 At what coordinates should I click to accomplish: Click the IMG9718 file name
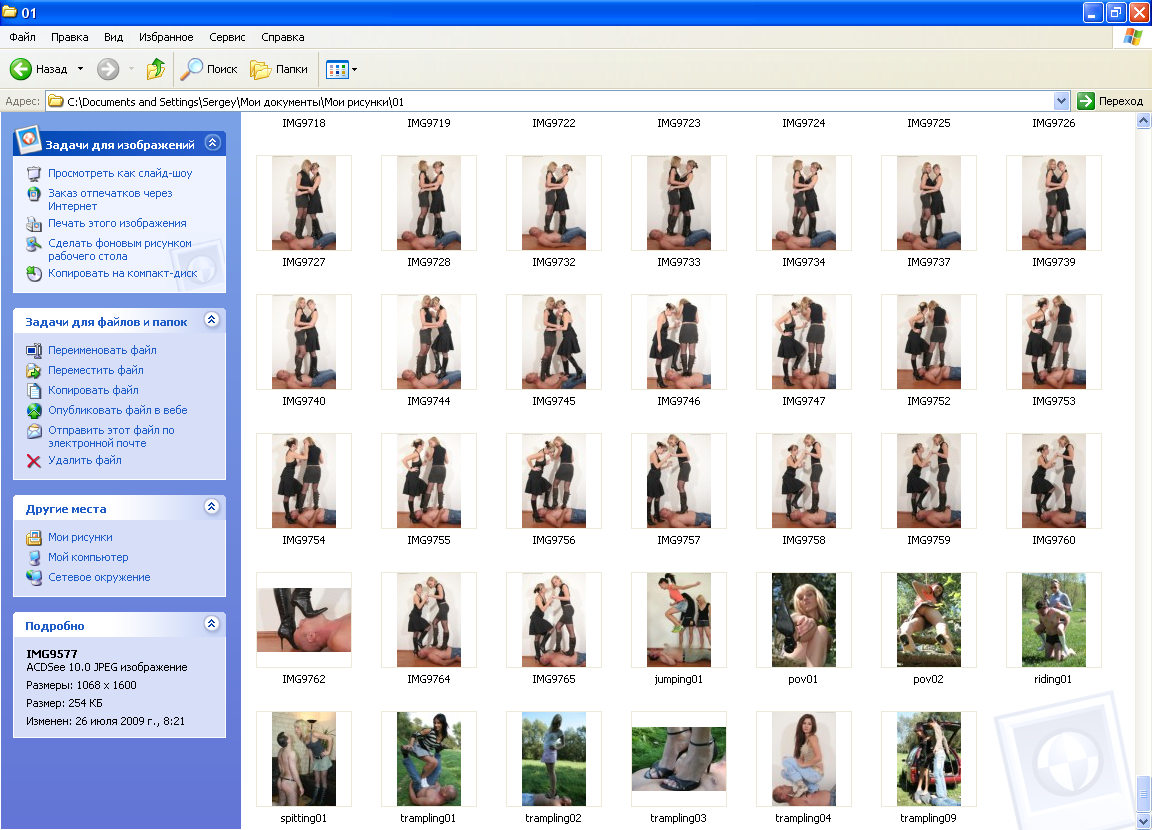click(303, 123)
